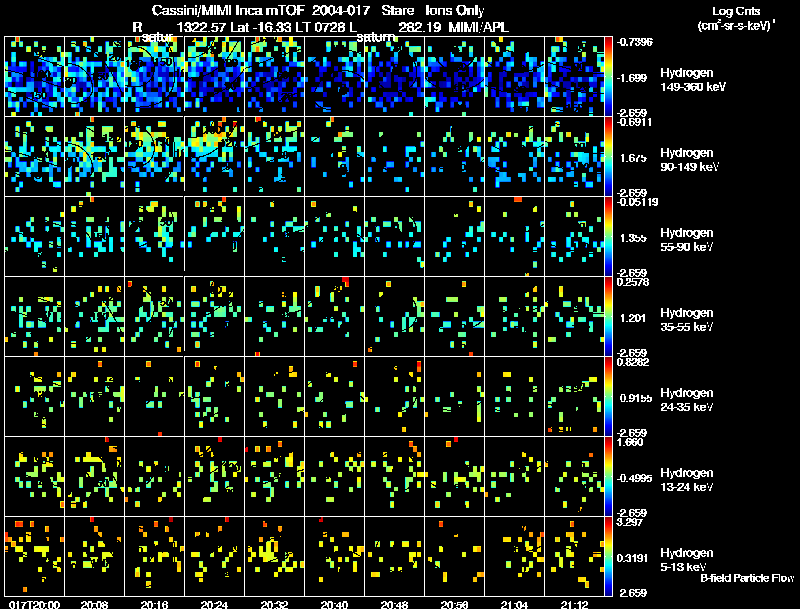Screen dimensions: 800x609
Task: Click the 'Hydrogen 5-13 keV' row label
Action: (687, 560)
